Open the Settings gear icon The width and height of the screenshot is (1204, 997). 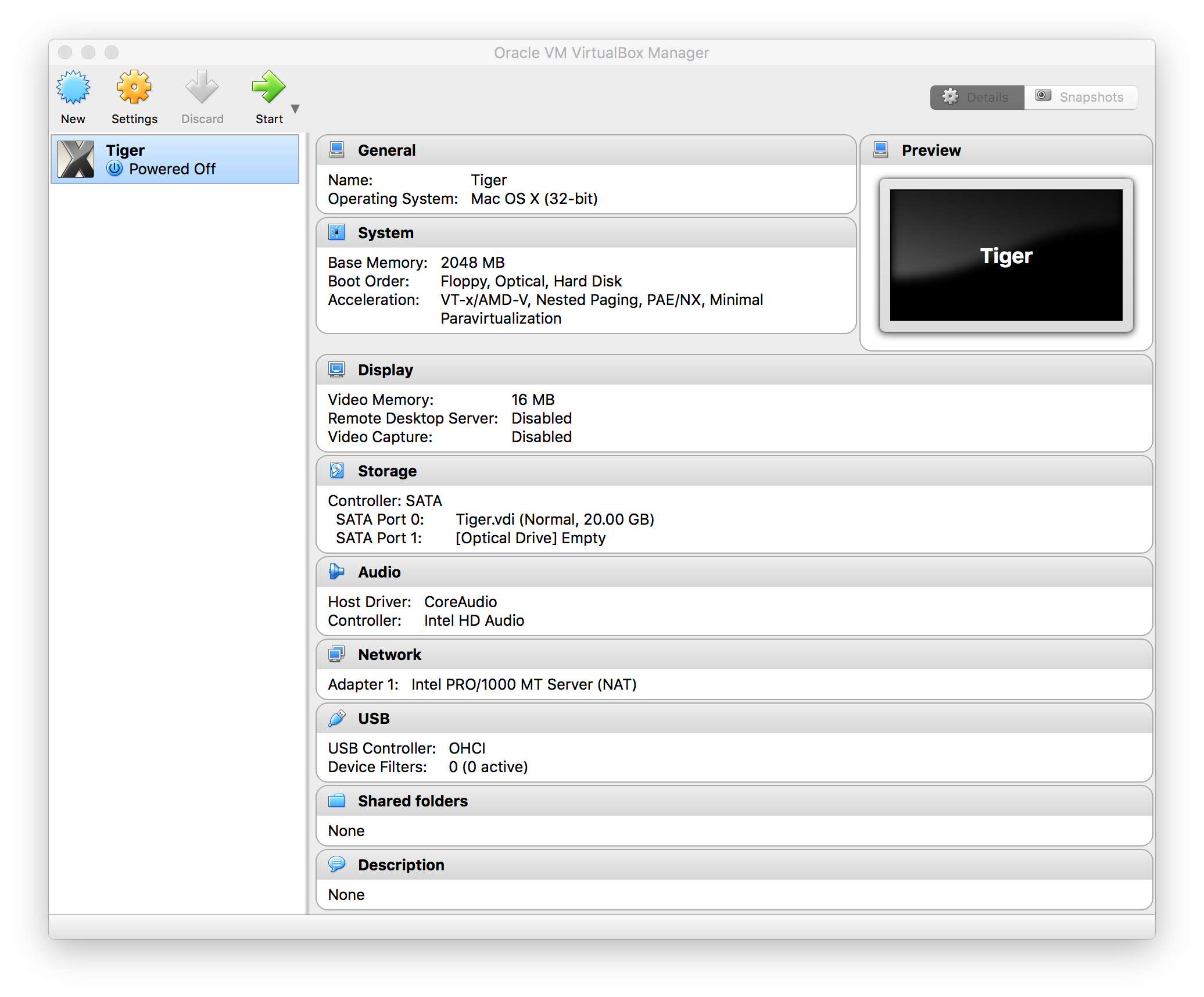click(x=134, y=88)
